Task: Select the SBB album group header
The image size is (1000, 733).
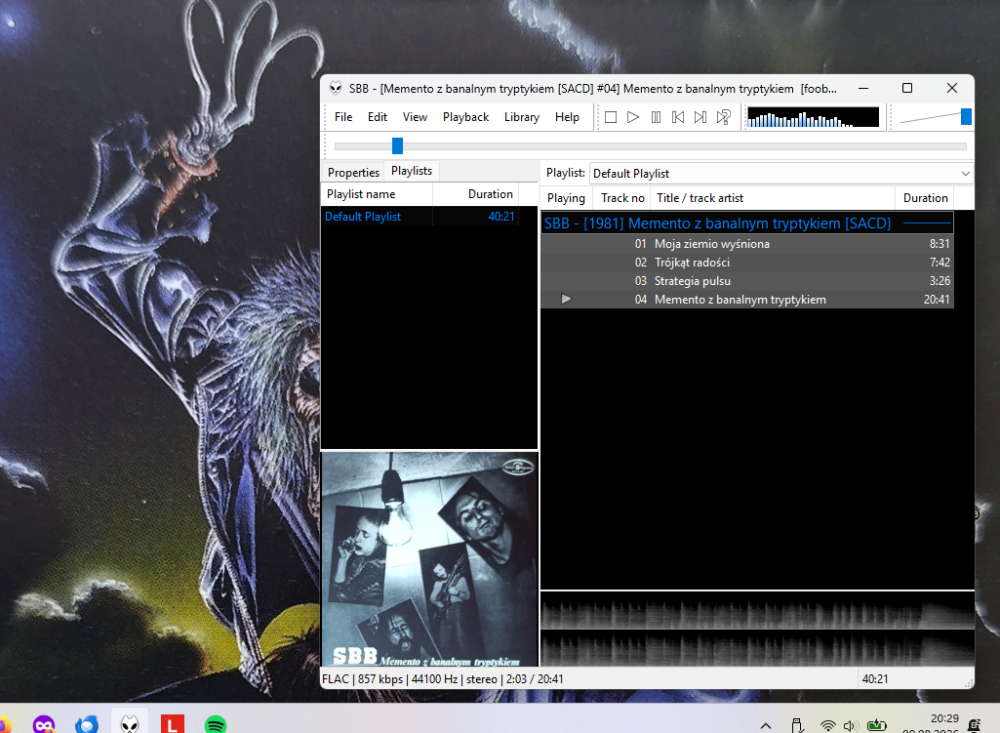Action: point(747,223)
